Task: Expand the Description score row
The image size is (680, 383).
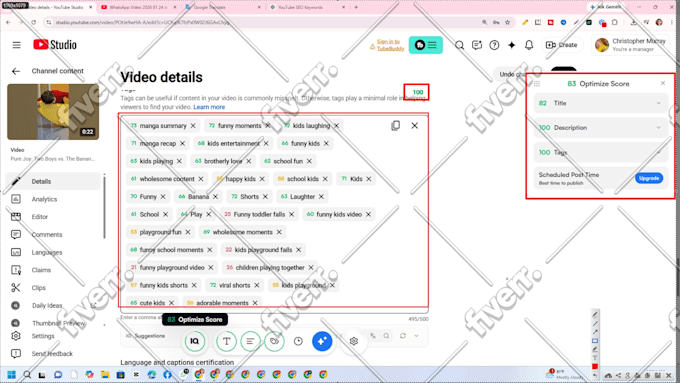Action: pyautogui.click(x=601, y=128)
